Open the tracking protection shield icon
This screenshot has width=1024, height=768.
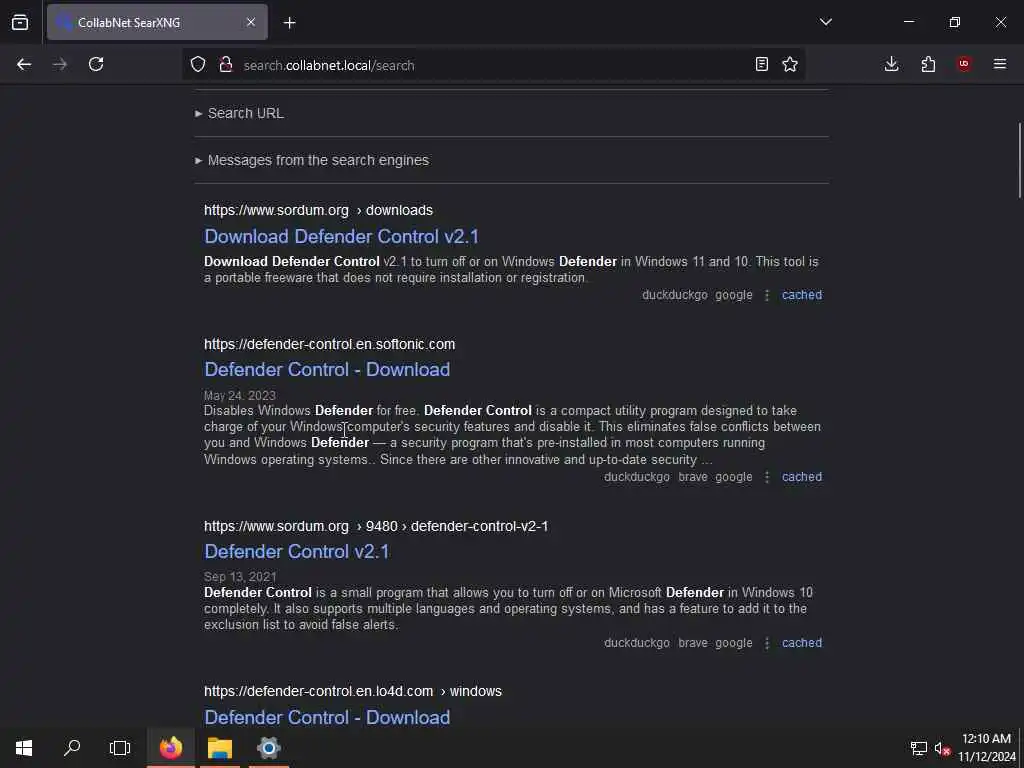coord(198,64)
